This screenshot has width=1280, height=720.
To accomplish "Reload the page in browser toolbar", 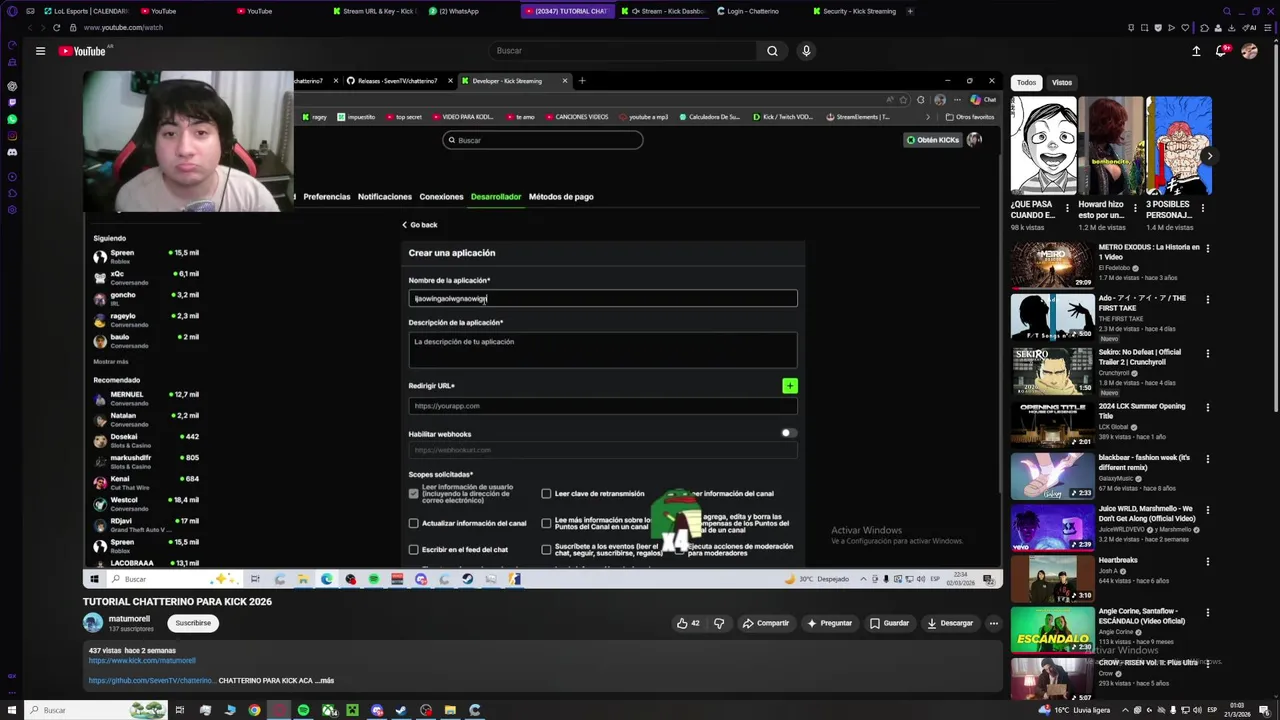I will point(56,27).
